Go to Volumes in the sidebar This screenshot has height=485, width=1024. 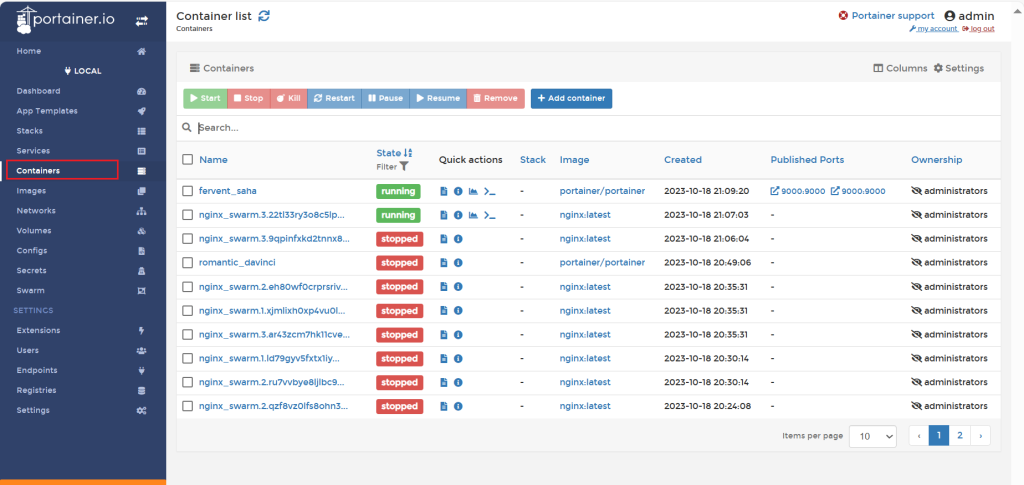click(x=33, y=231)
